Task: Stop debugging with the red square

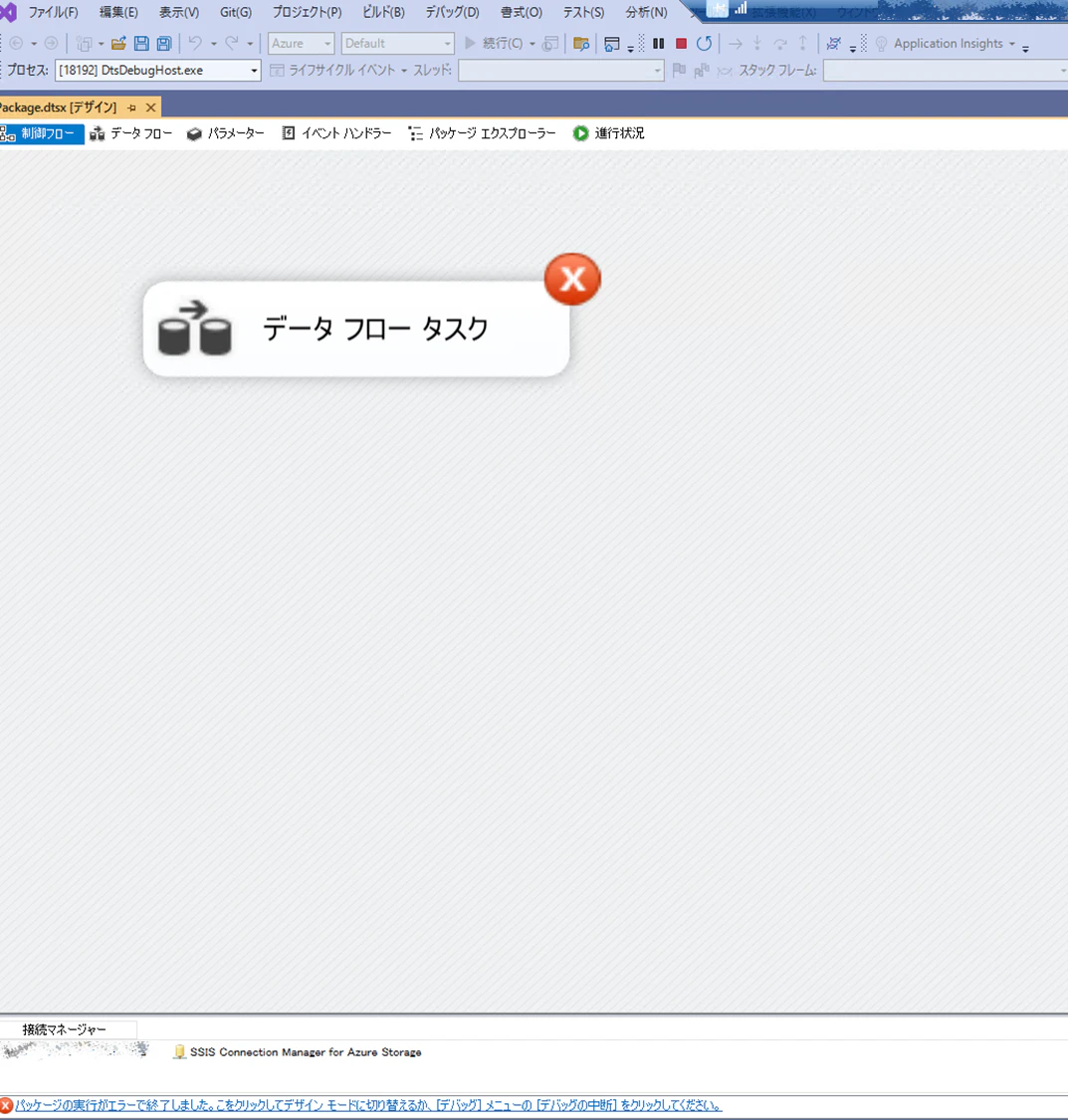Action: click(681, 44)
